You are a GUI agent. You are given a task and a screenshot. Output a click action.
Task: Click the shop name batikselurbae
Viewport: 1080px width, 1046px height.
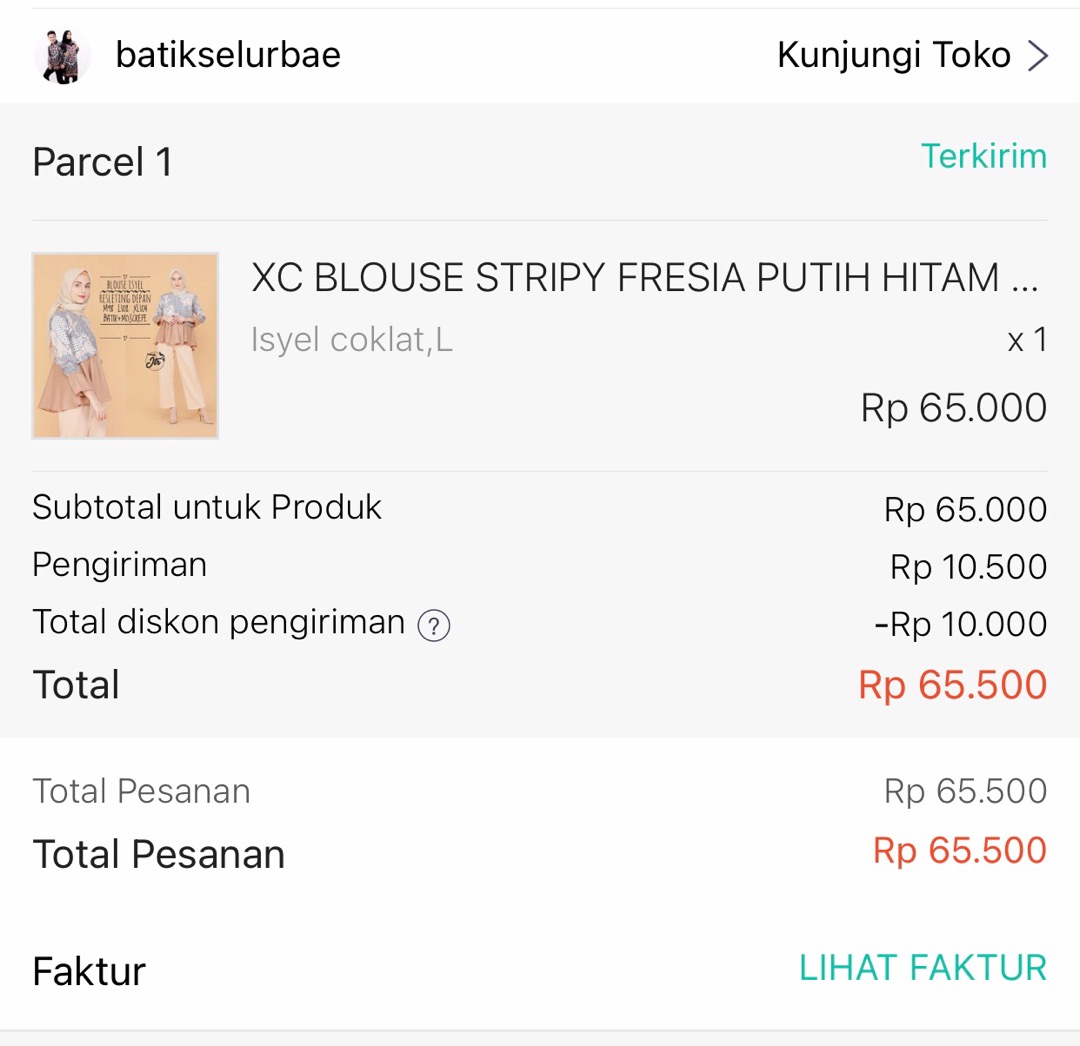pyautogui.click(x=229, y=54)
